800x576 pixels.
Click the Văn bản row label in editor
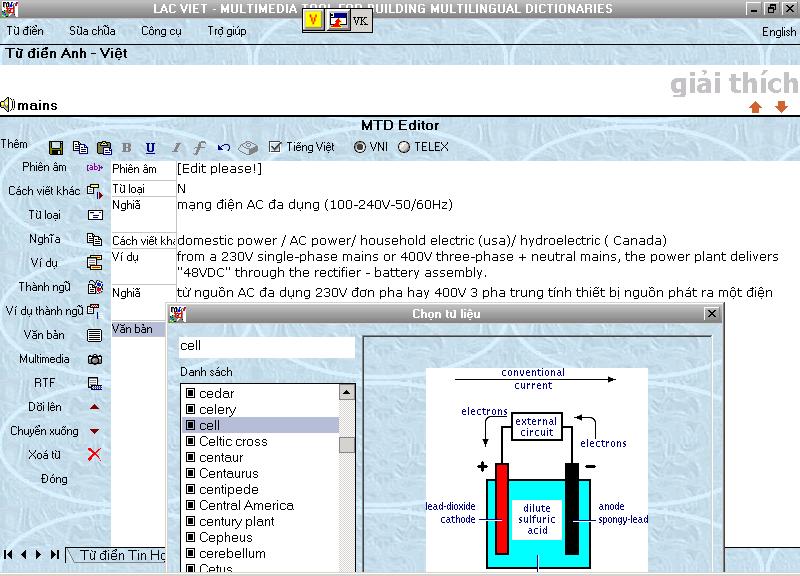point(138,329)
